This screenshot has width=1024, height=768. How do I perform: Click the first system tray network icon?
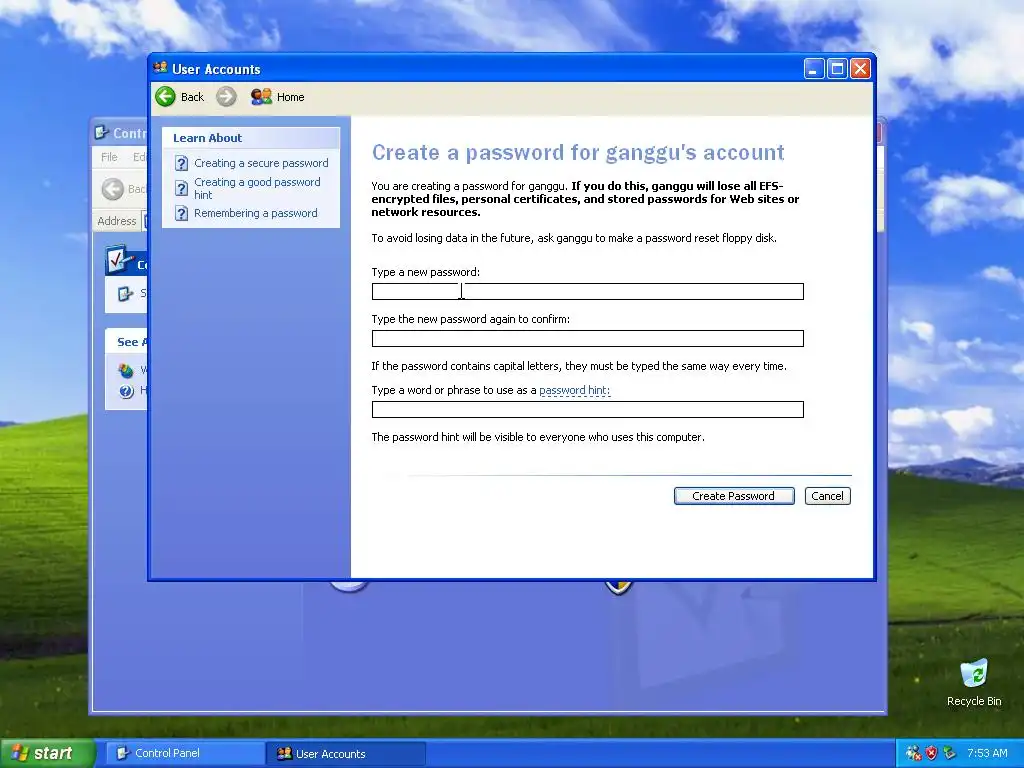pyautogui.click(x=914, y=753)
